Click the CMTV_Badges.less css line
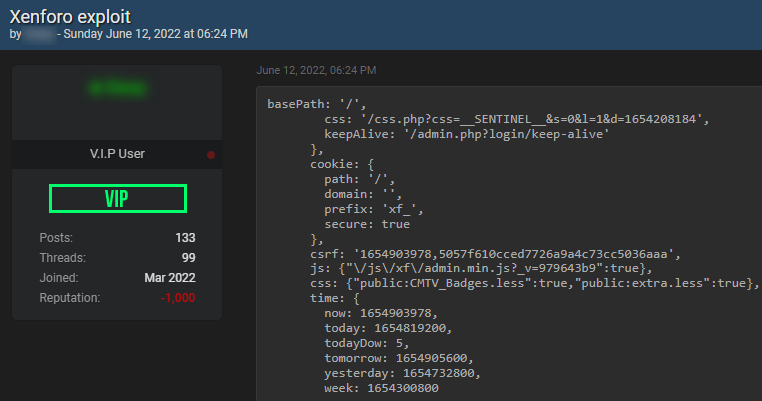The height and width of the screenshot is (401, 762). pyautogui.click(x=535, y=283)
